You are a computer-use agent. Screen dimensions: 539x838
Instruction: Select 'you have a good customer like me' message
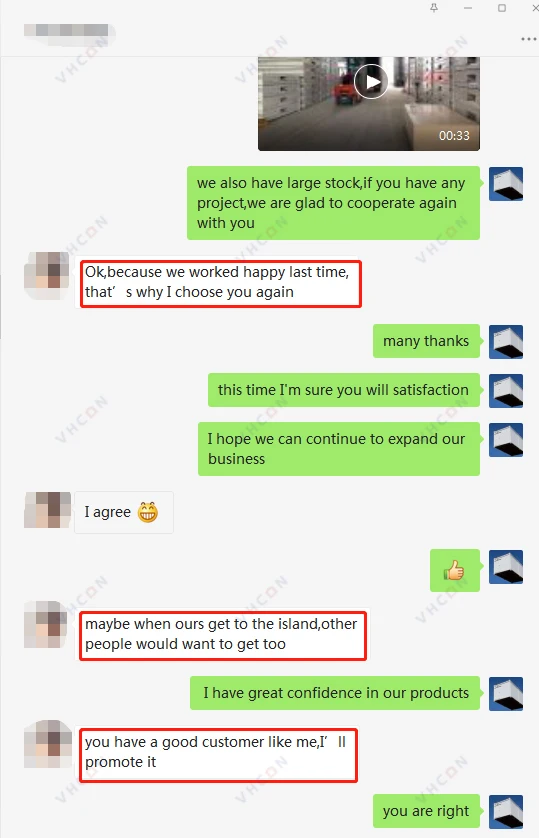[218, 755]
